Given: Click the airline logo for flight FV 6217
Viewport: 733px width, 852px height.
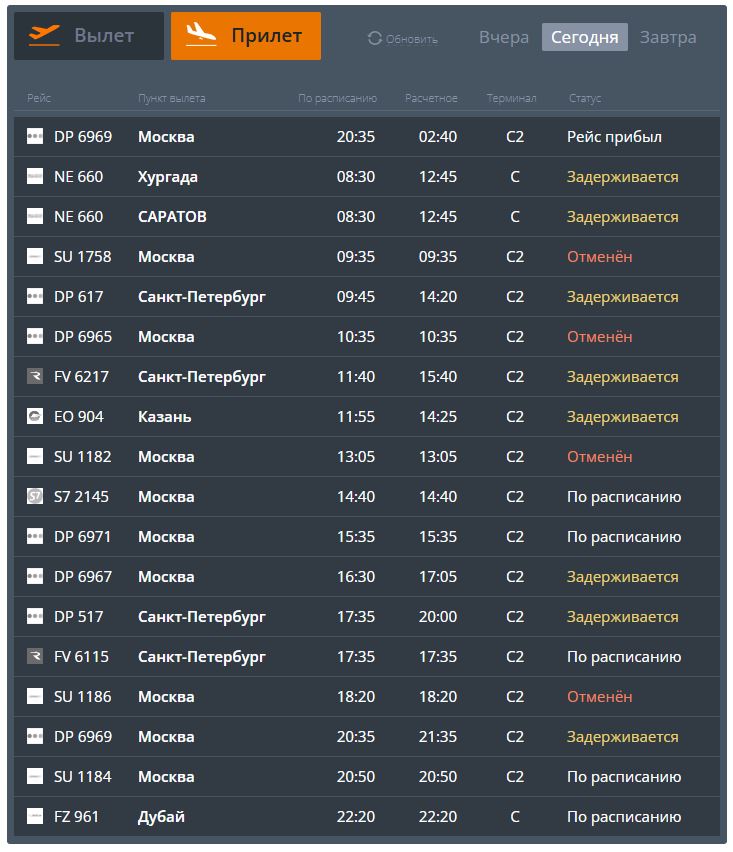Looking at the screenshot, I should (x=35, y=377).
